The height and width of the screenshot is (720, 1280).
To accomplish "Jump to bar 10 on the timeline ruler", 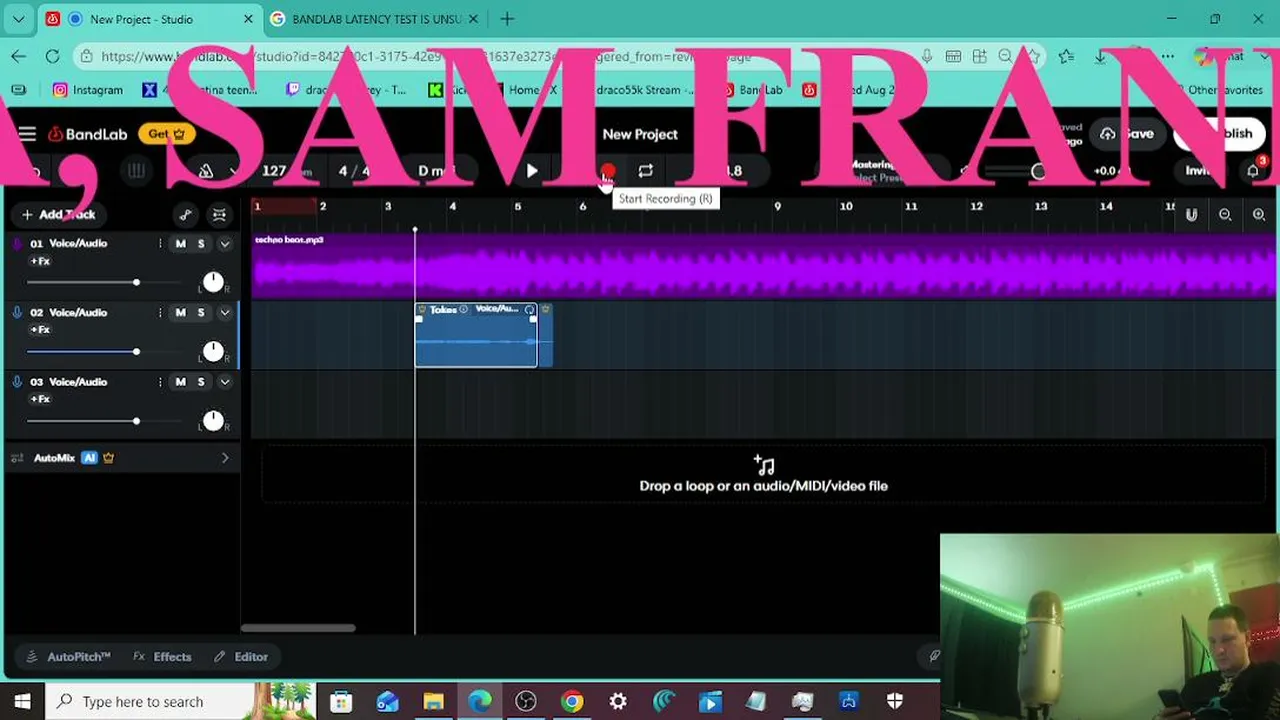I will point(846,207).
